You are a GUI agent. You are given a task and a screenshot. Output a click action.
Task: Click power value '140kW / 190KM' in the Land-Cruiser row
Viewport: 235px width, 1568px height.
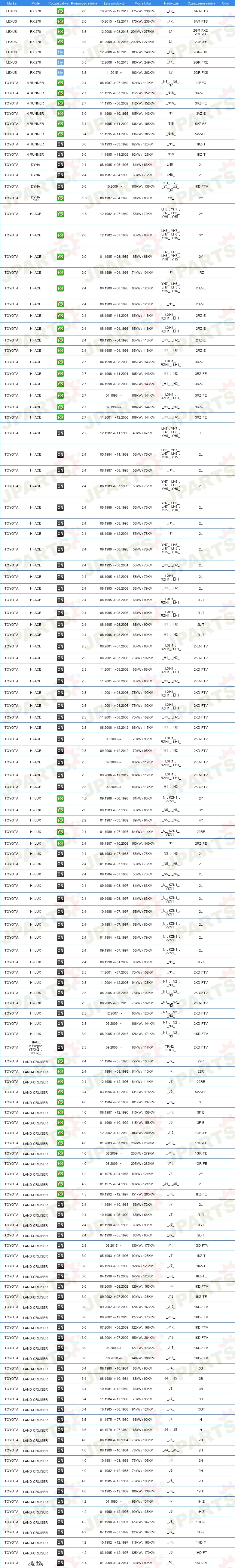point(143,1359)
